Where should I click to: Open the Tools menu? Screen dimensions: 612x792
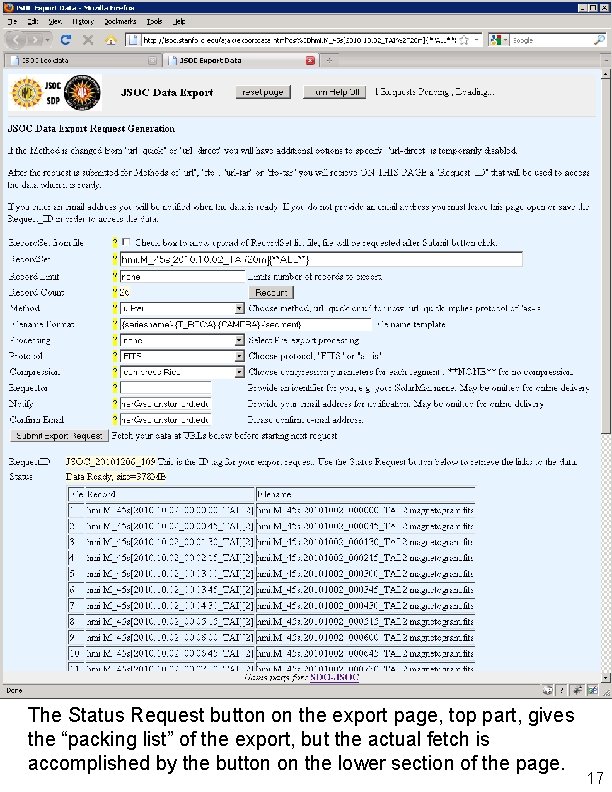pos(155,21)
